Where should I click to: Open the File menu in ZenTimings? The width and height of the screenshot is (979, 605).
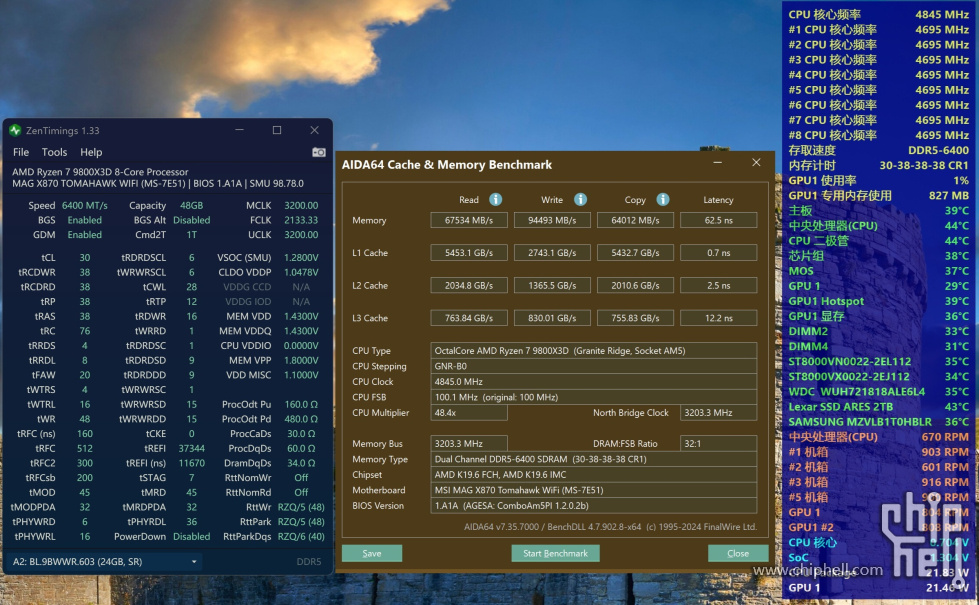(x=21, y=152)
